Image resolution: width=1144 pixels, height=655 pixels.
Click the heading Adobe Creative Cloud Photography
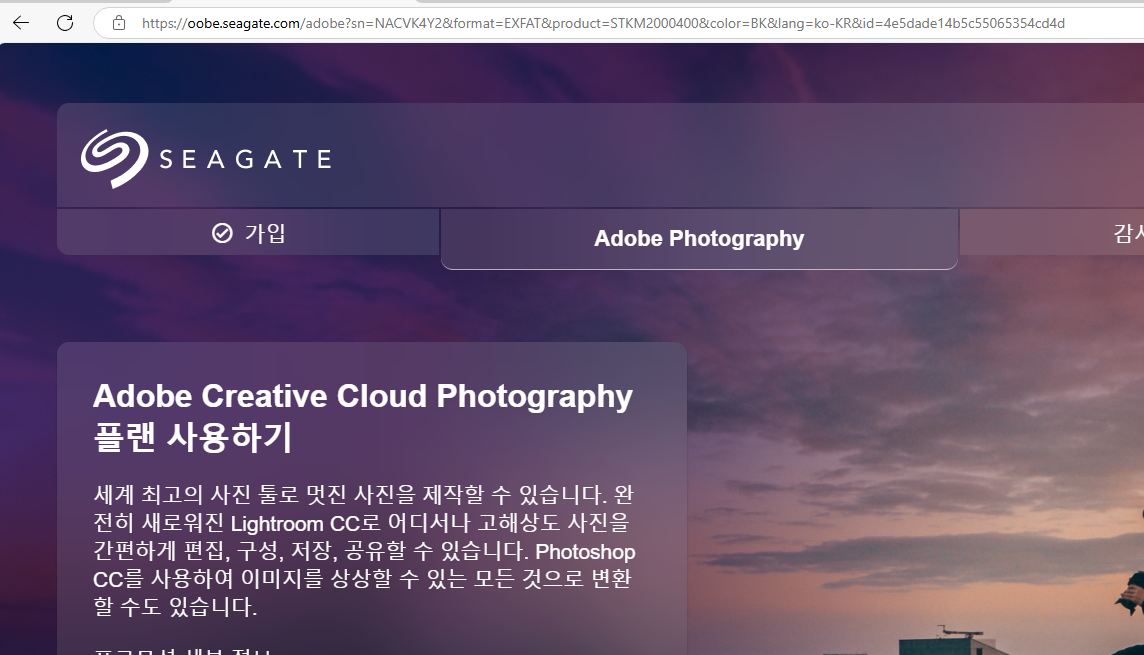(x=363, y=397)
